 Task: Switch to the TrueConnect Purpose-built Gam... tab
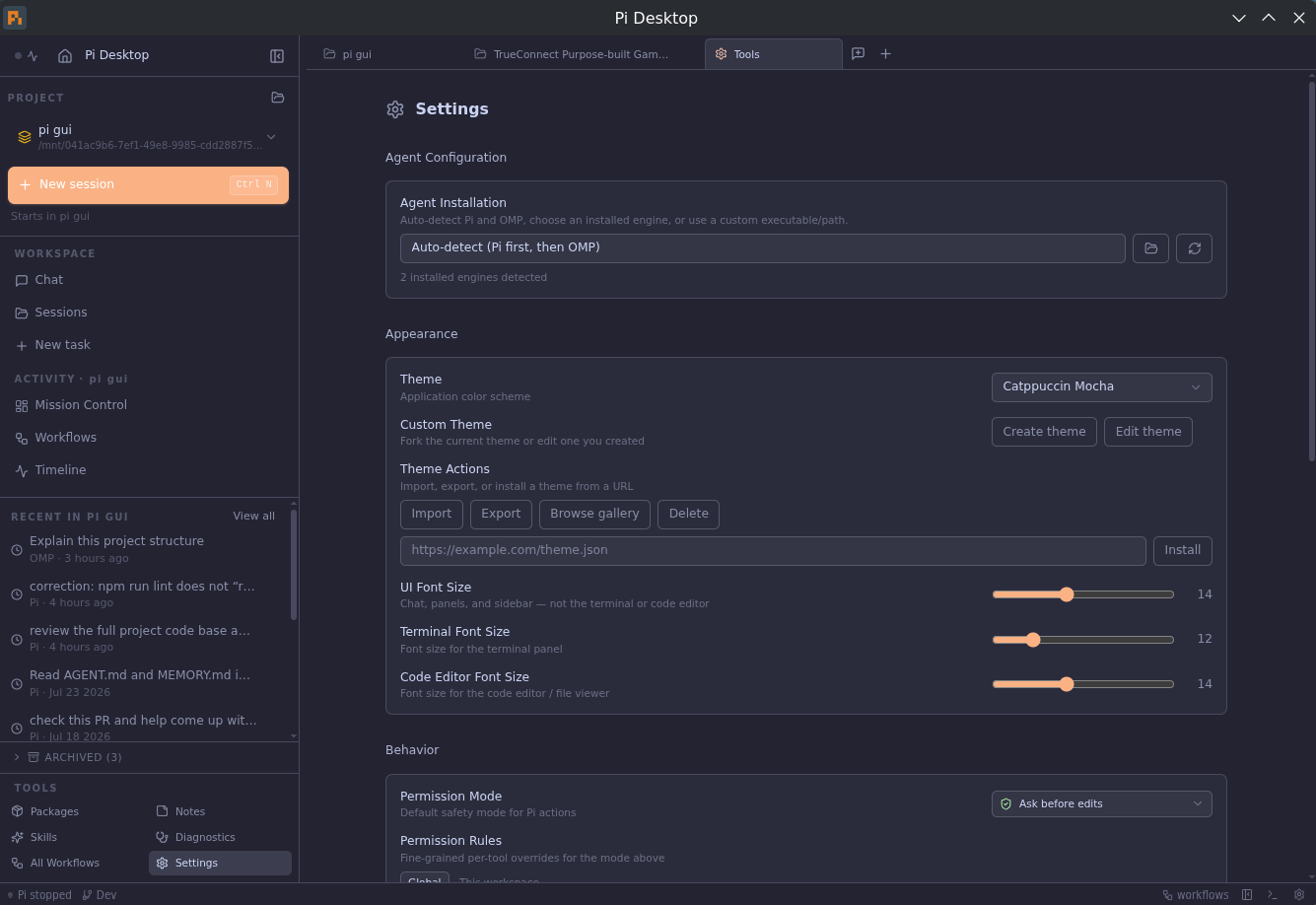point(582,54)
